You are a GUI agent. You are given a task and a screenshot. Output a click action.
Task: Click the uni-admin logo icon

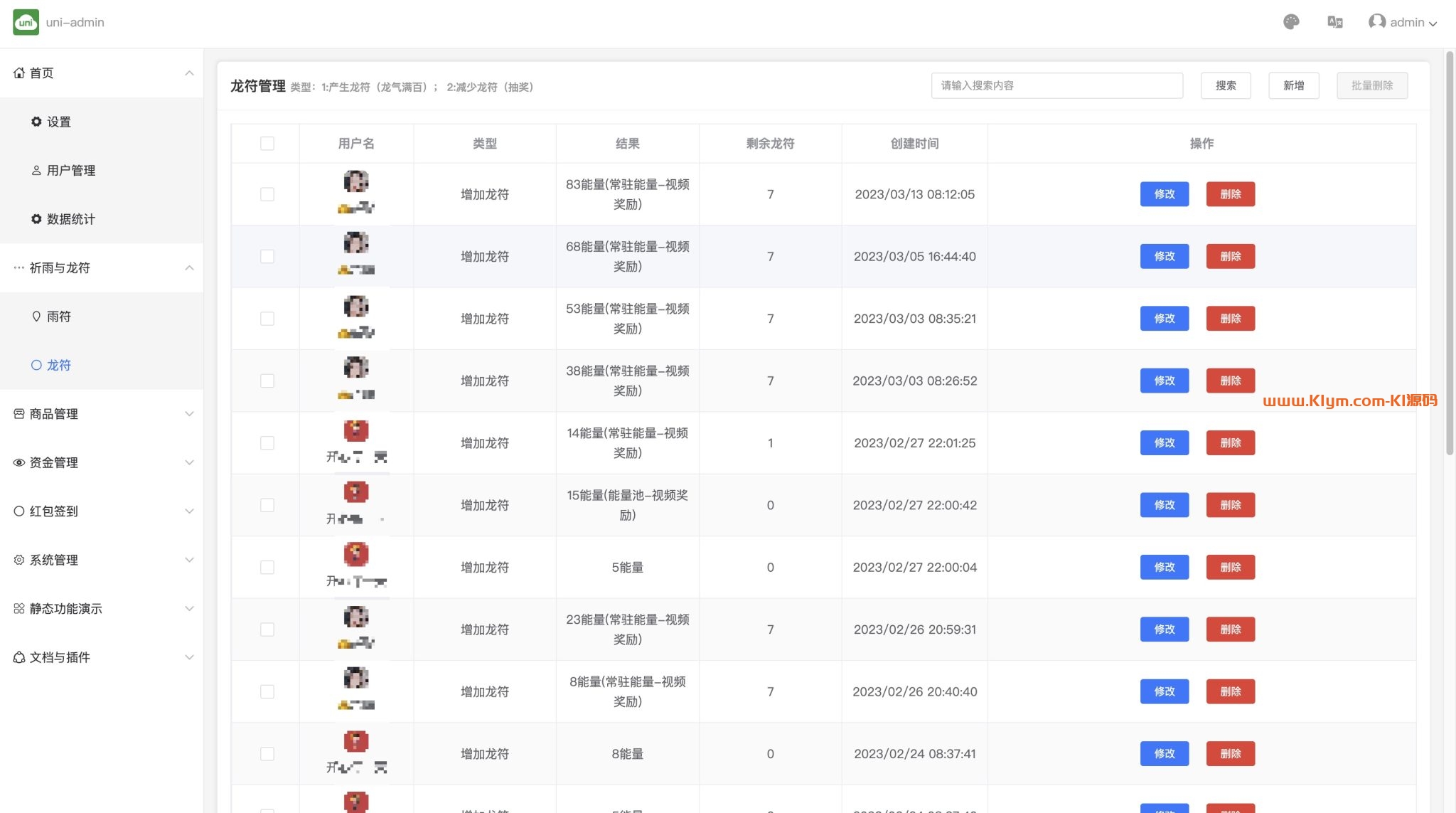26,22
